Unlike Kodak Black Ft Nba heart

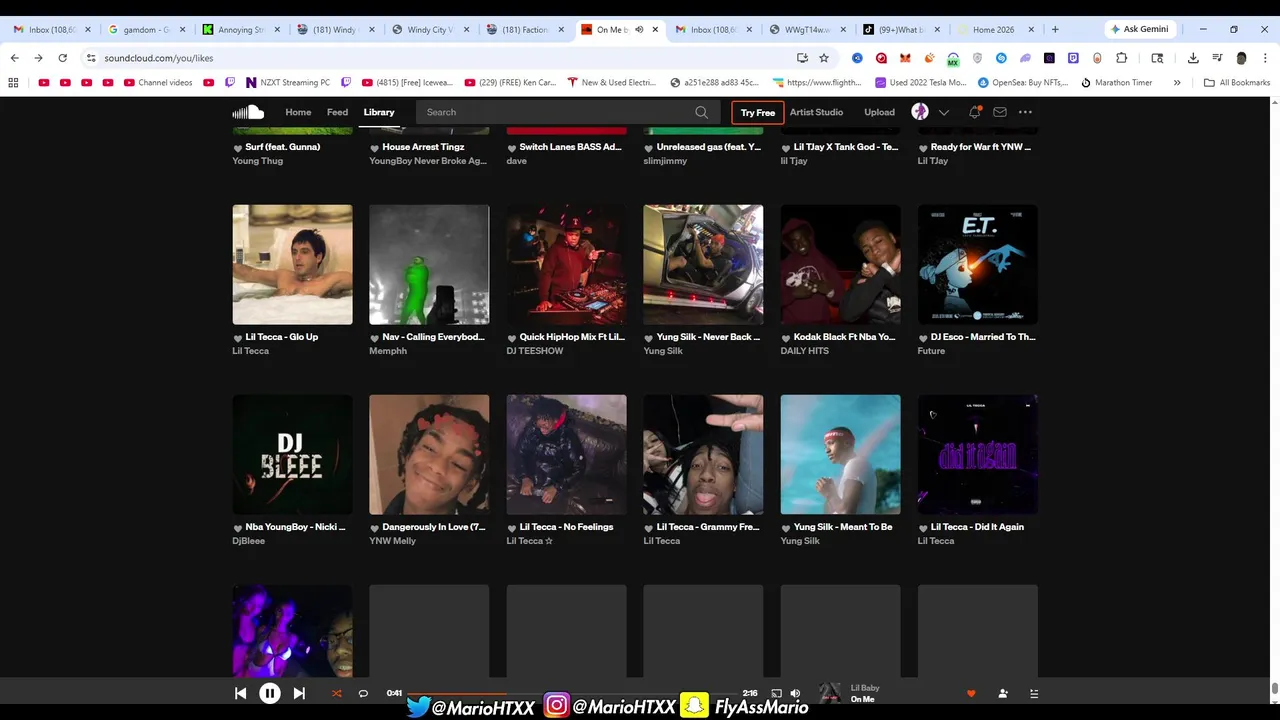click(786, 338)
